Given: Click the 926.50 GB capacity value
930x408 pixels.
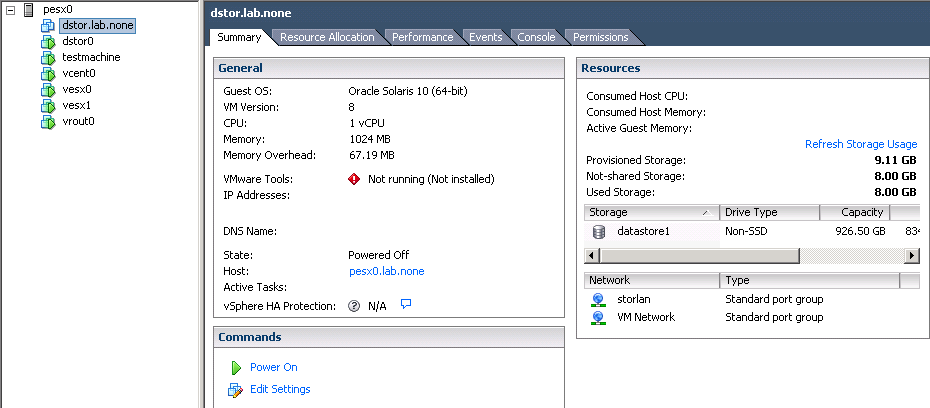Looking at the screenshot, I should coord(860,231).
